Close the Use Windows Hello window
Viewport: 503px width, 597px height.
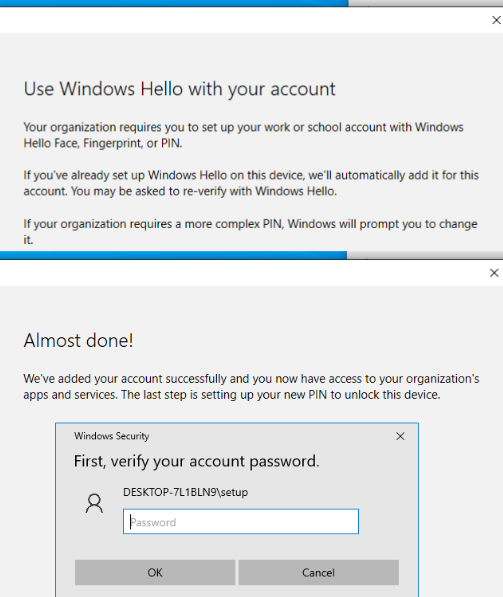(x=496, y=20)
